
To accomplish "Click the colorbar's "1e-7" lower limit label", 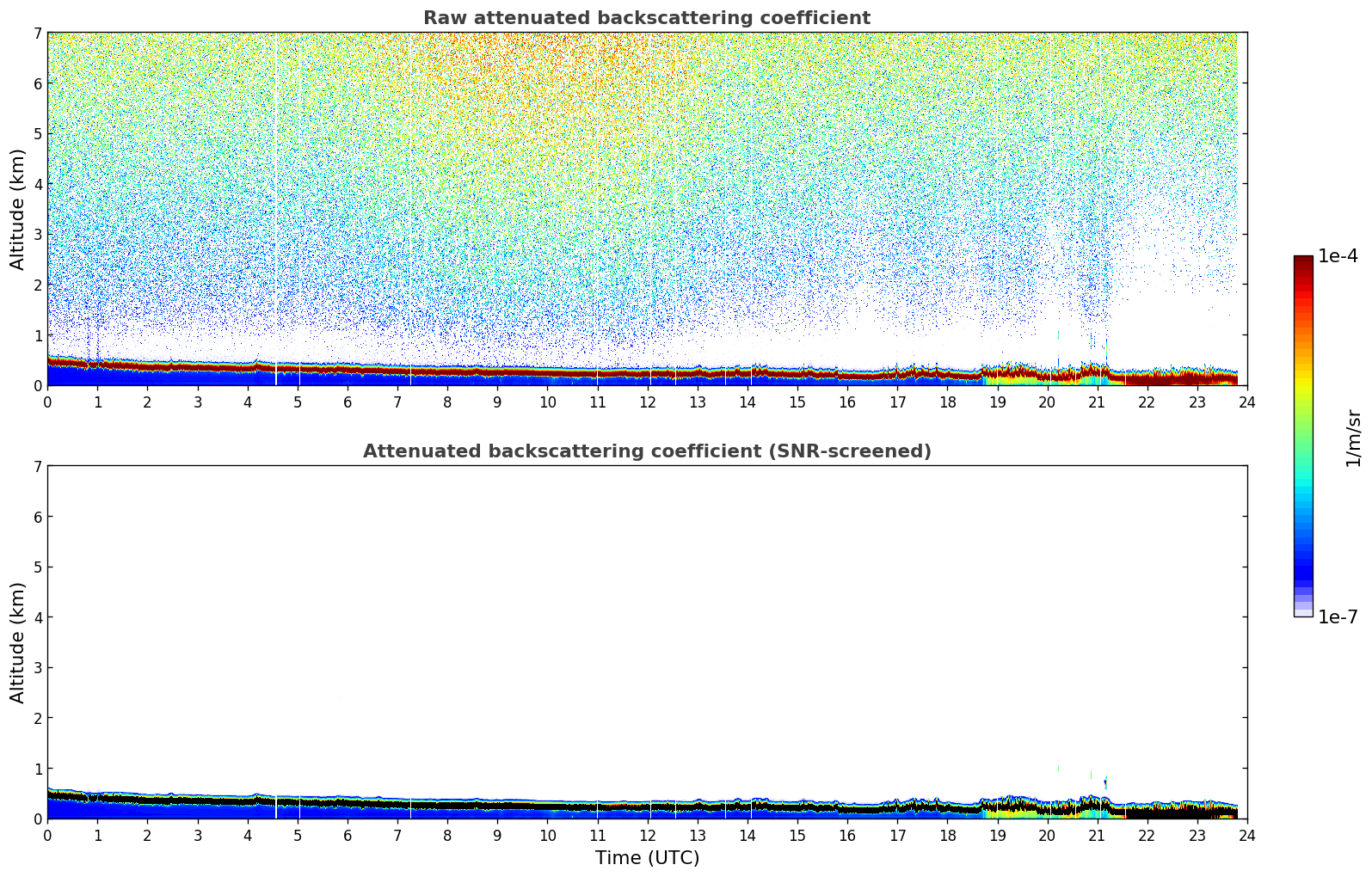I will [1338, 617].
